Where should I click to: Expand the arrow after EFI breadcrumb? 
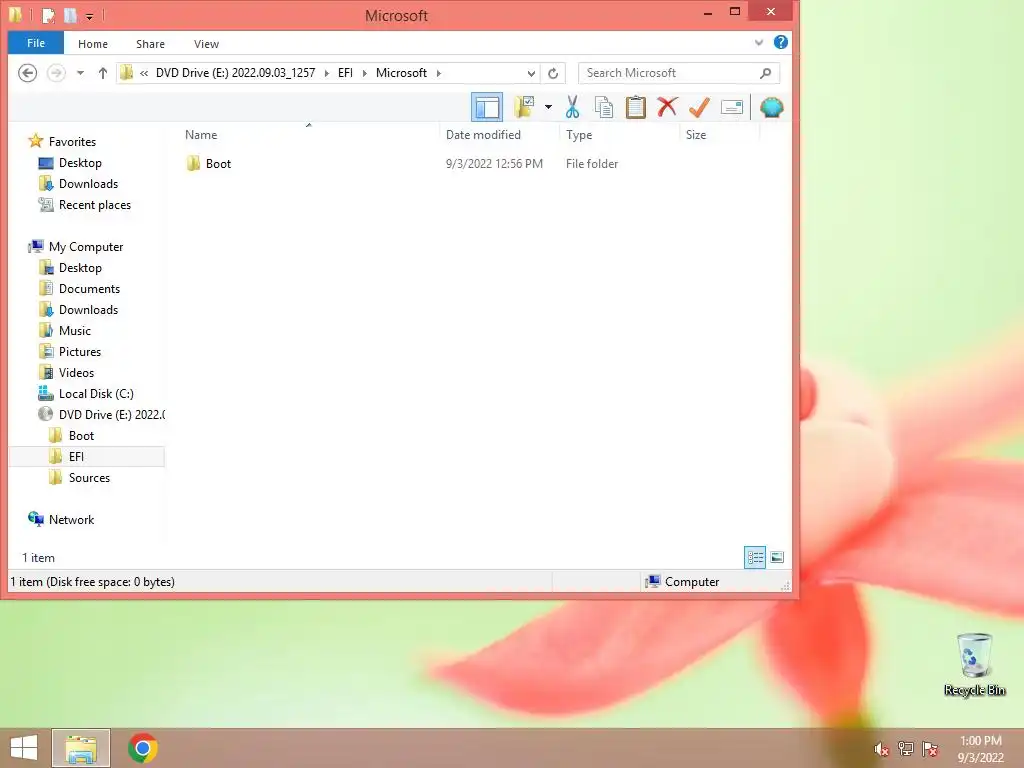(x=365, y=73)
